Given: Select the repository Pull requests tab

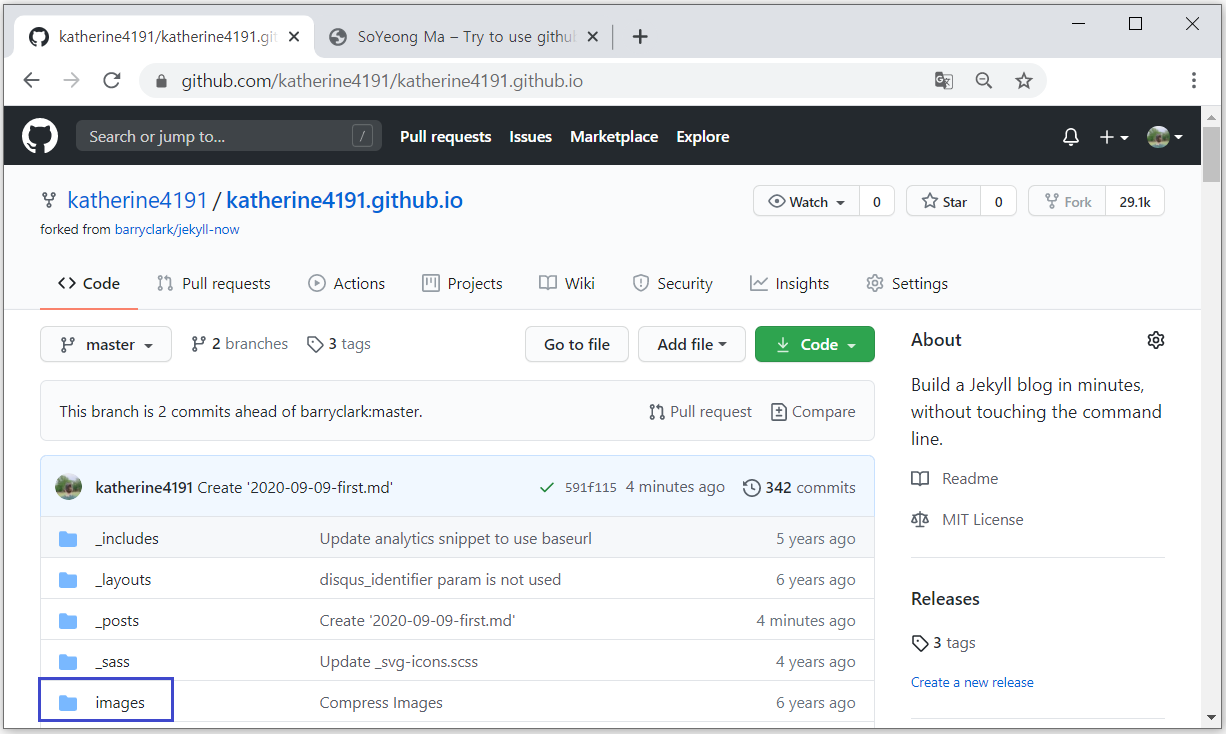Looking at the screenshot, I should (214, 283).
